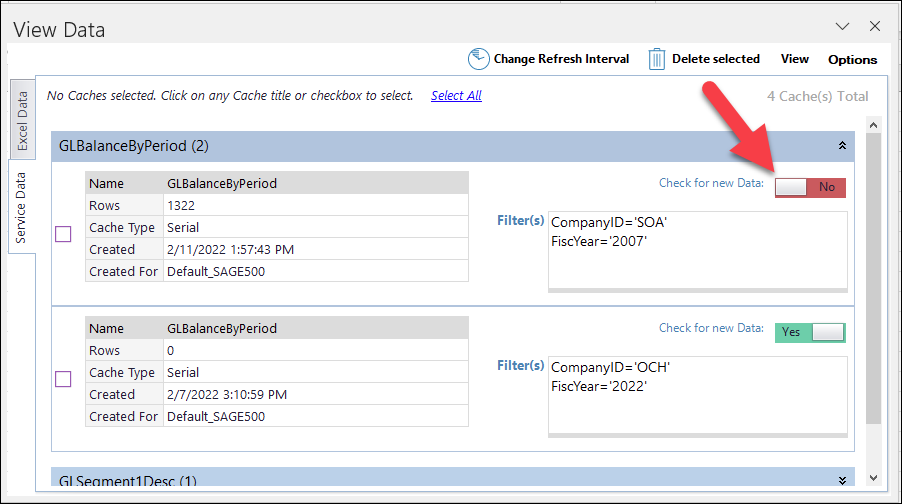Viewport: 902px width, 504px height.
Task: Click the filter box with CompanyID='SOA'
Action: 698,251
